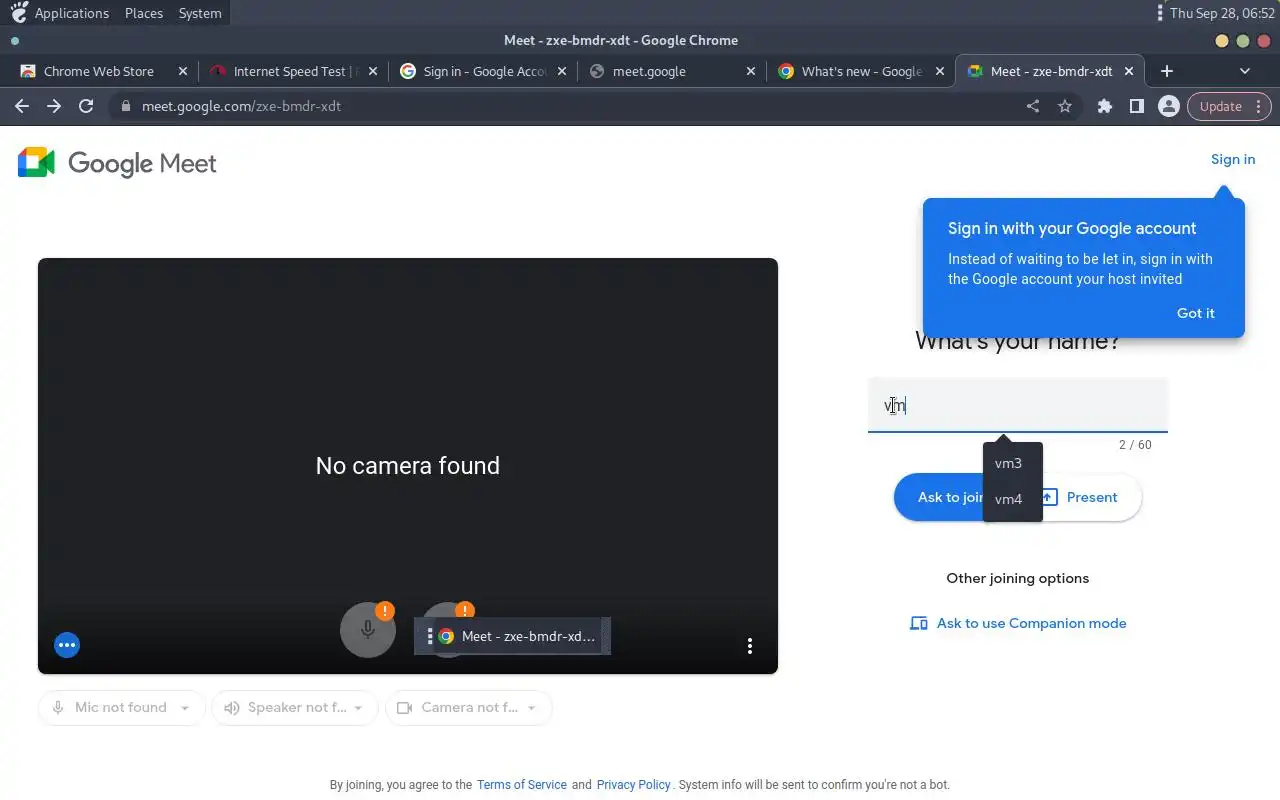The image size is (1280, 800).
Task: Open visual effects blue dots button
Action: (67, 645)
